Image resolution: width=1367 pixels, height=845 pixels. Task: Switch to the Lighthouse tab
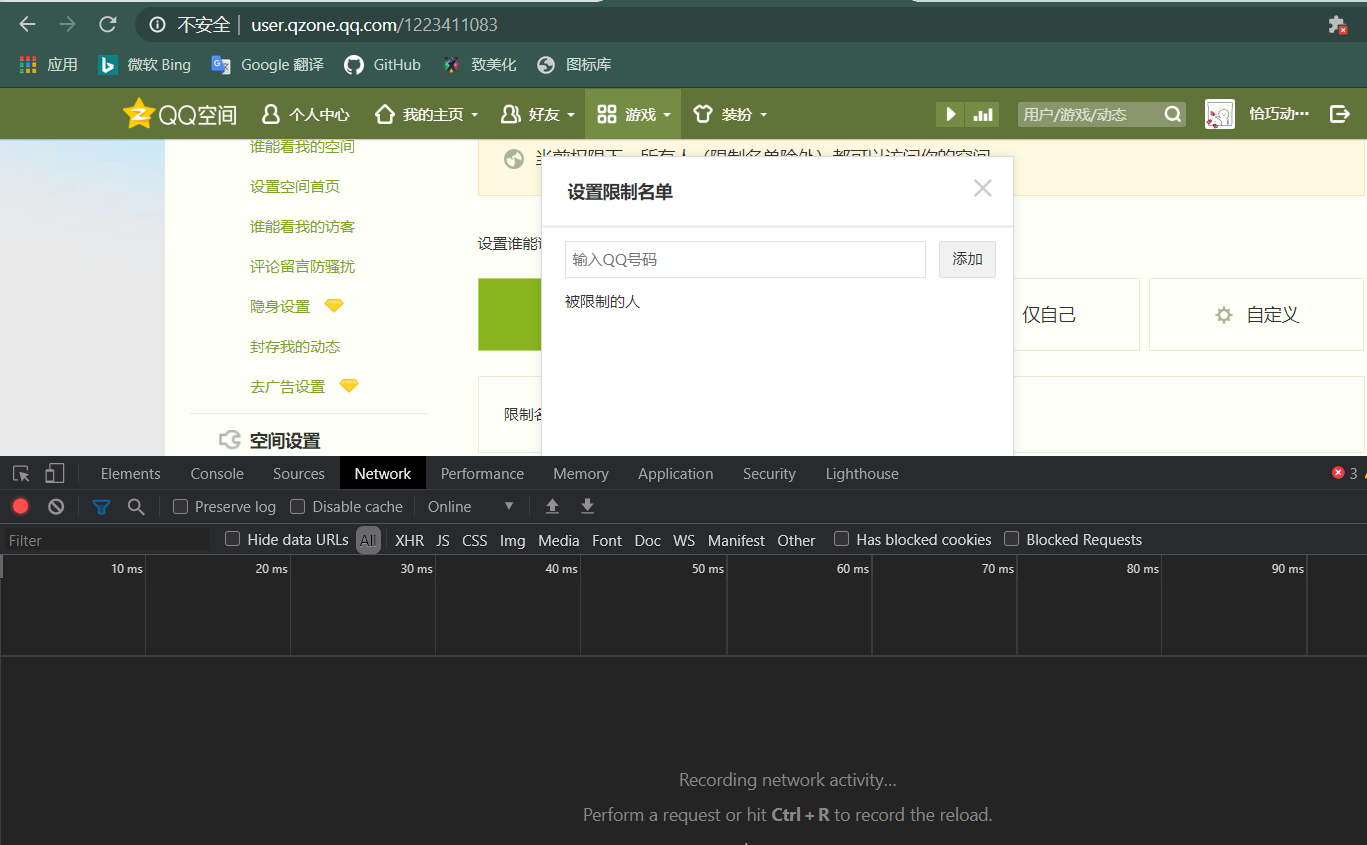coord(862,474)
